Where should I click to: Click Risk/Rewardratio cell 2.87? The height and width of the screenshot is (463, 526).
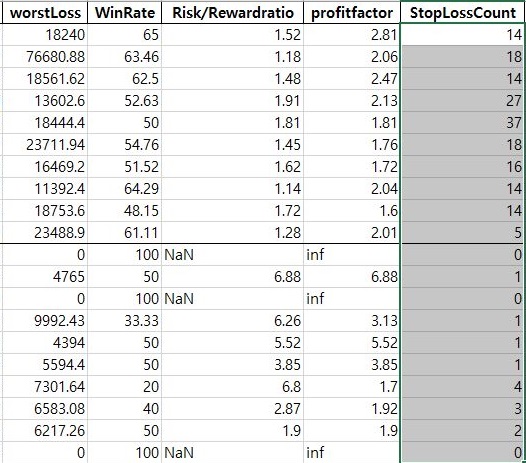click(x=232, y=409)
